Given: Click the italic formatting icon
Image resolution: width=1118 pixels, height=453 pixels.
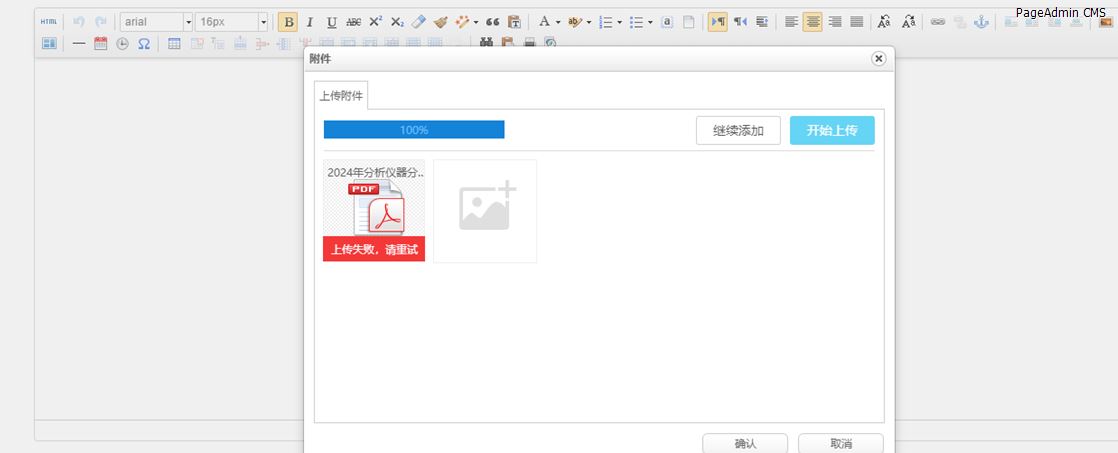Looking at the screenshot, I should [x=310, y=22].
